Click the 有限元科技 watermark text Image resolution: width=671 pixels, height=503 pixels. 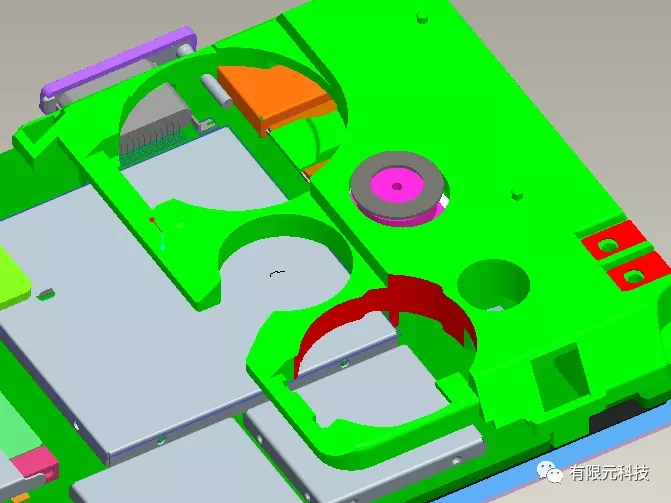coord(610,472)
